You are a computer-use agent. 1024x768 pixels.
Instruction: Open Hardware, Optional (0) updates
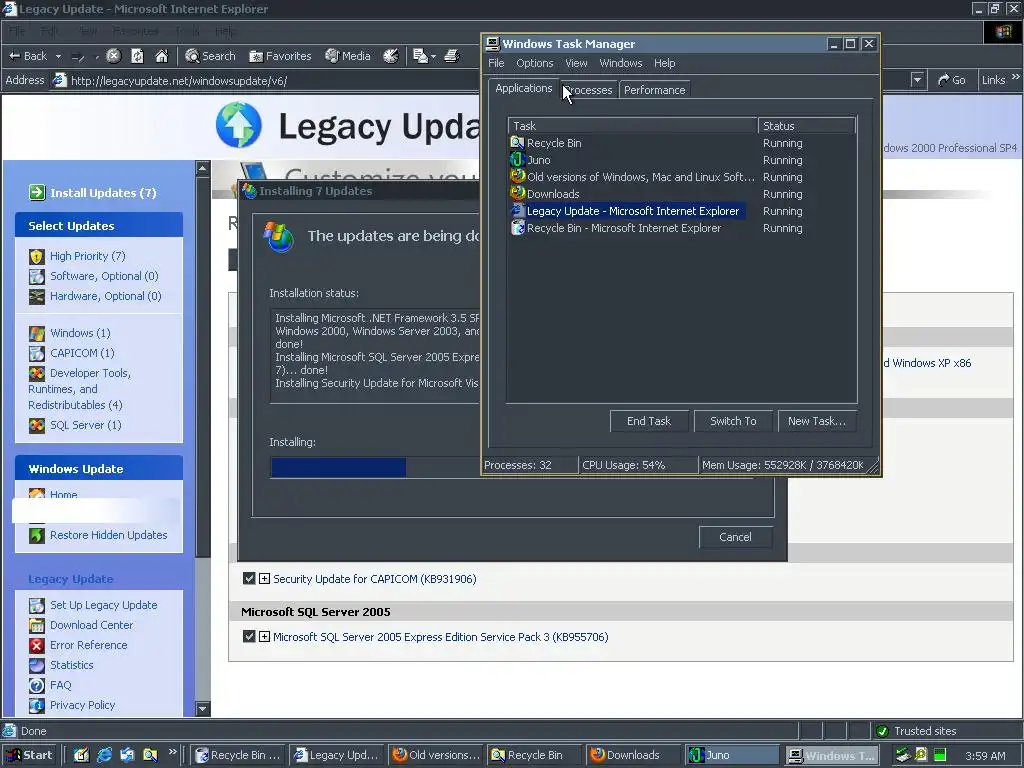[x=106, y=296]
